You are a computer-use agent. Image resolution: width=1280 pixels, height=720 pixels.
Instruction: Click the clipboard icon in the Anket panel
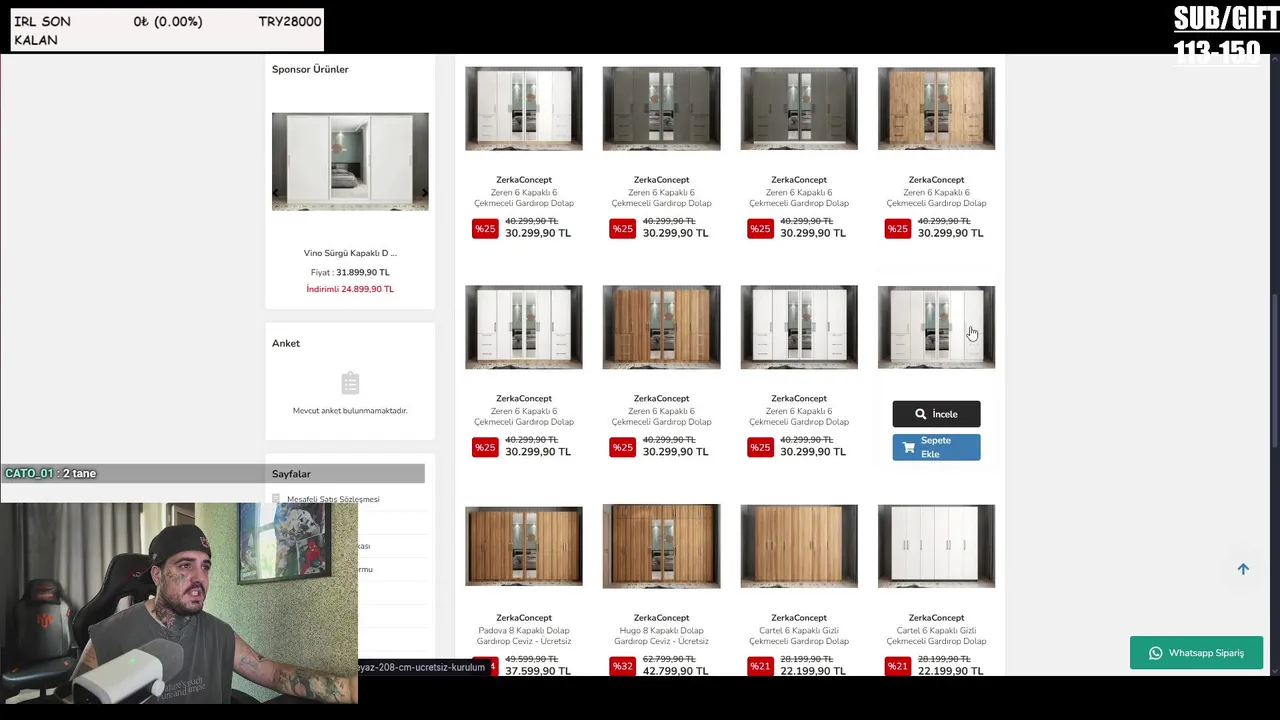click(350, 383)
